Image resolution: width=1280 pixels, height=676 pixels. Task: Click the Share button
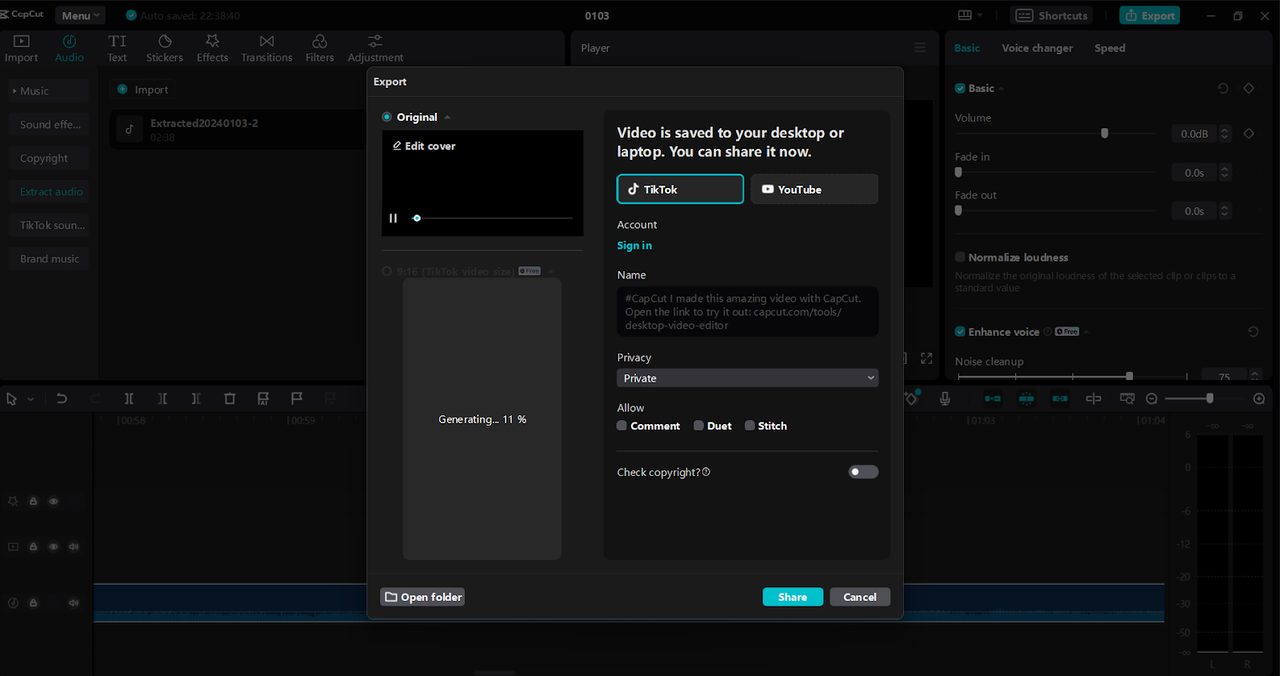tap(793, 597)
